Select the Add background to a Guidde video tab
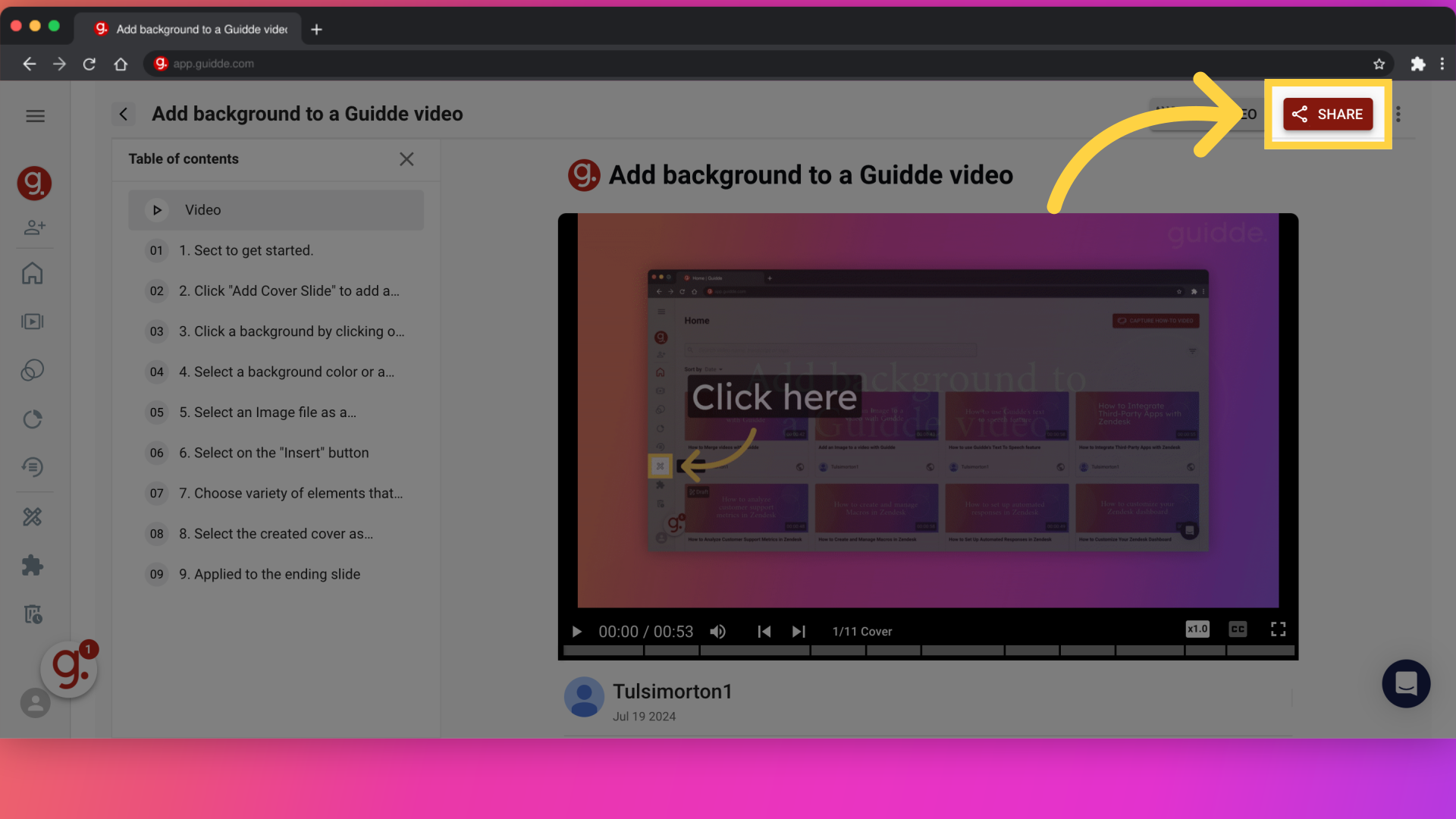Screen dimensions: 1456x819 188,30
